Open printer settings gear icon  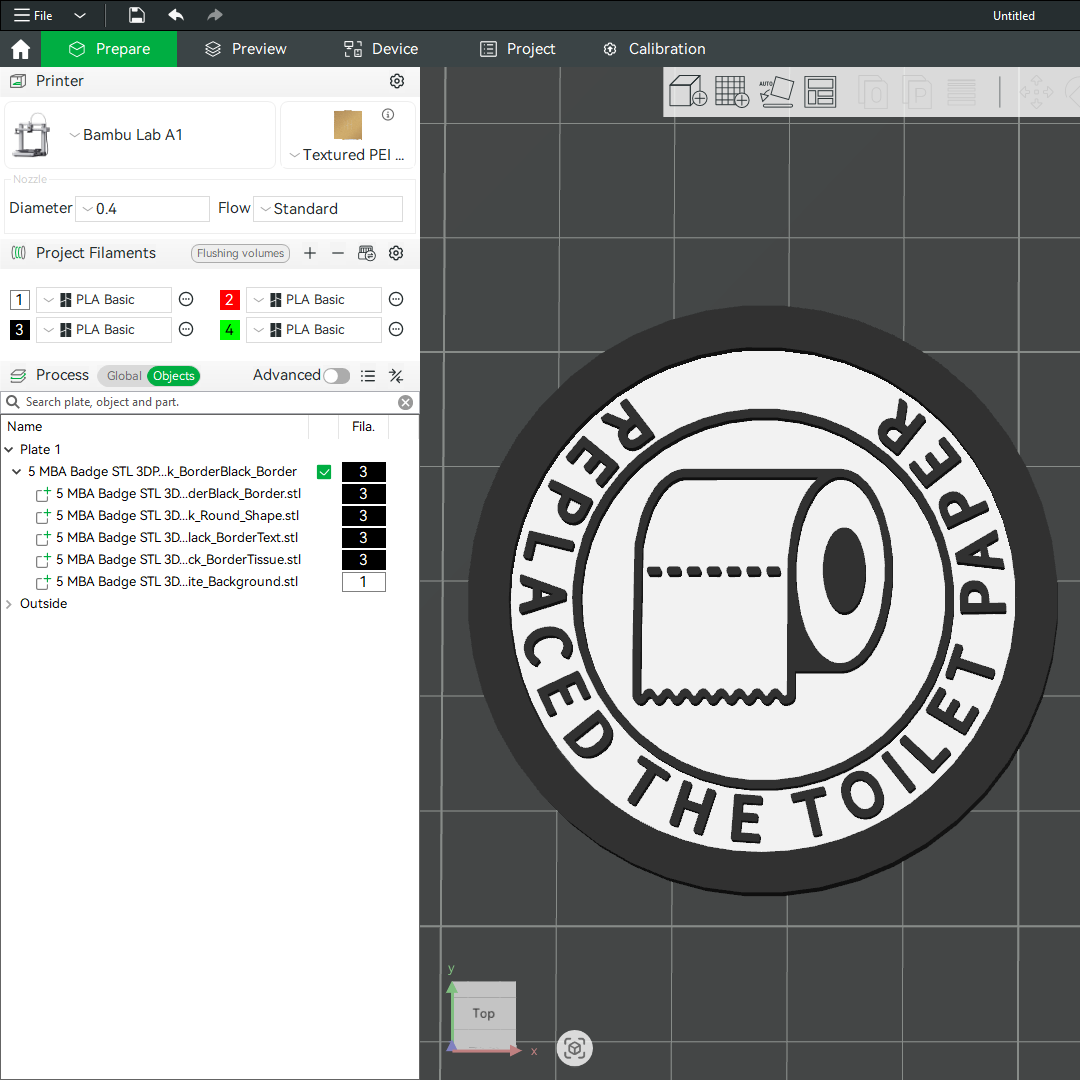(397, 81)
